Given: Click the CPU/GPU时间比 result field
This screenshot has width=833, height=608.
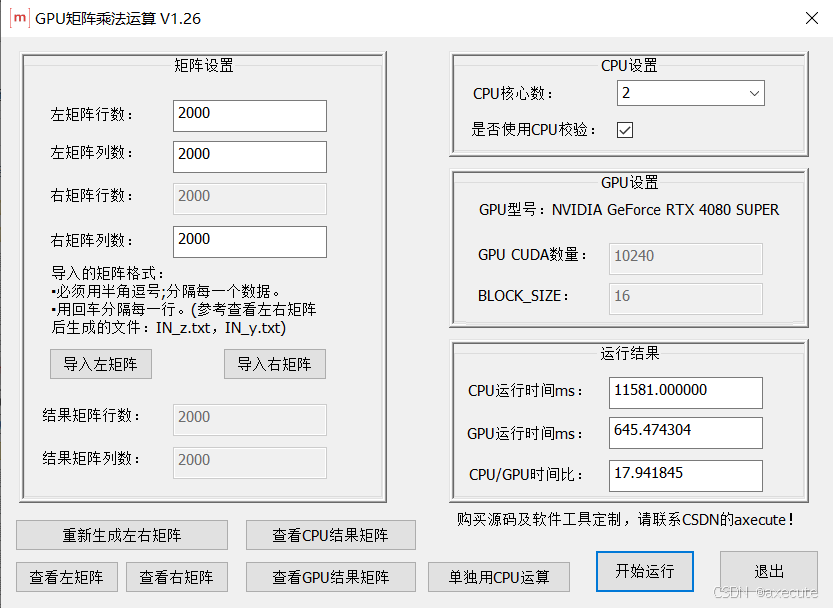Looking at the screenshot, I should 685,476.
